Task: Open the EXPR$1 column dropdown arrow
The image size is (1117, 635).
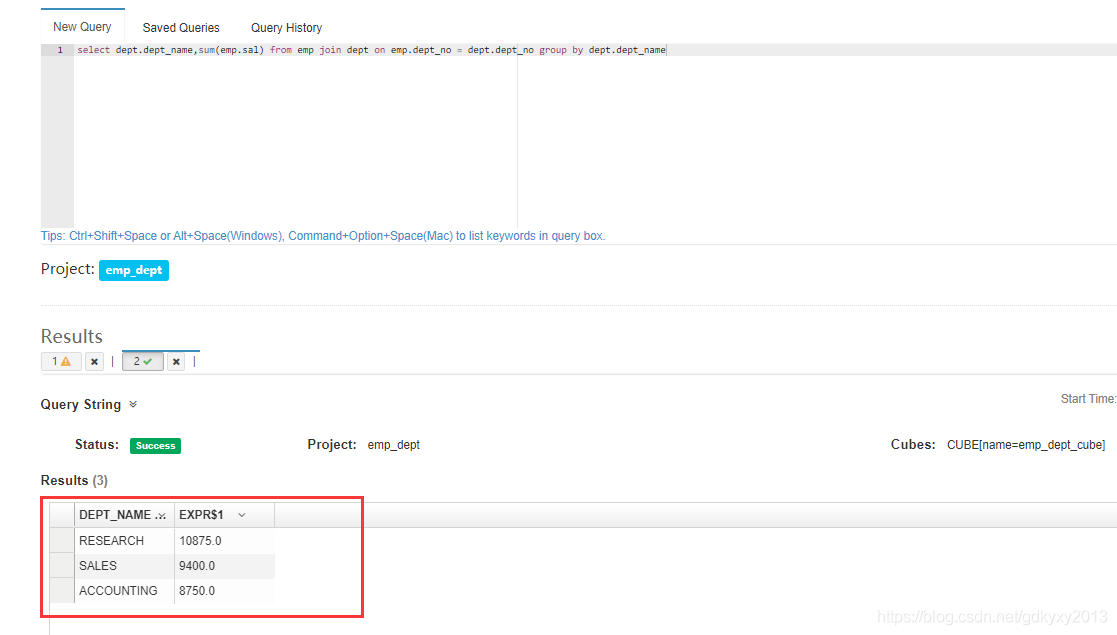Action: click(241, 515)
